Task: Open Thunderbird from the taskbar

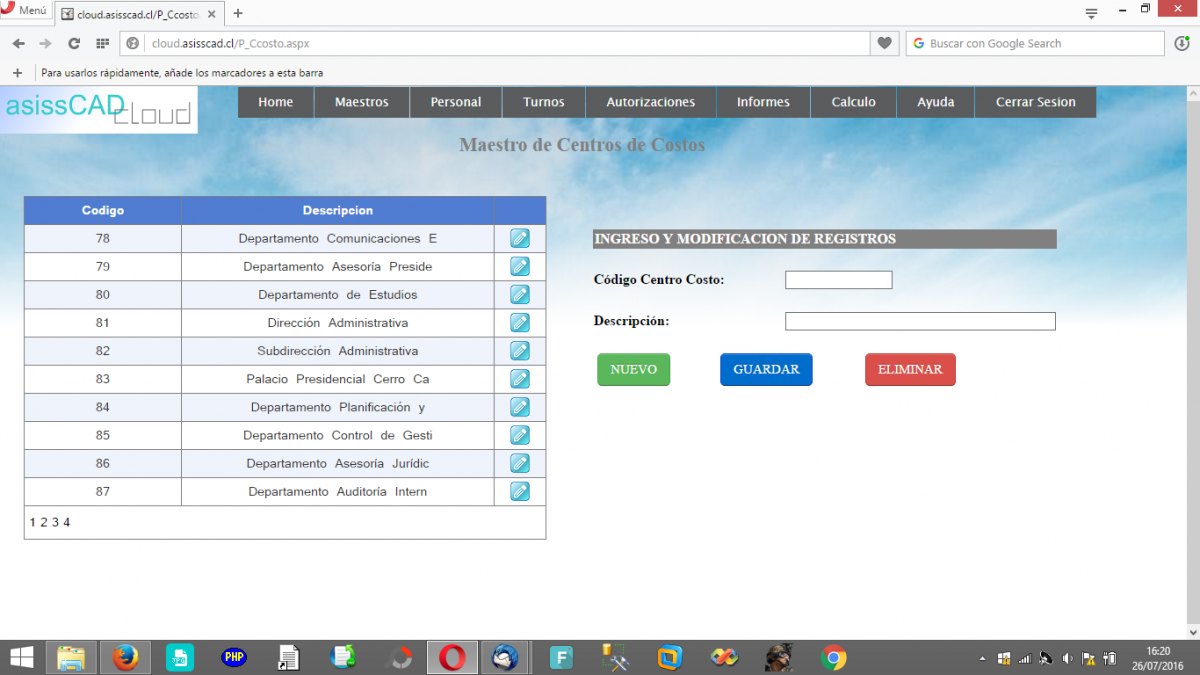Action: tap(506, 657)
